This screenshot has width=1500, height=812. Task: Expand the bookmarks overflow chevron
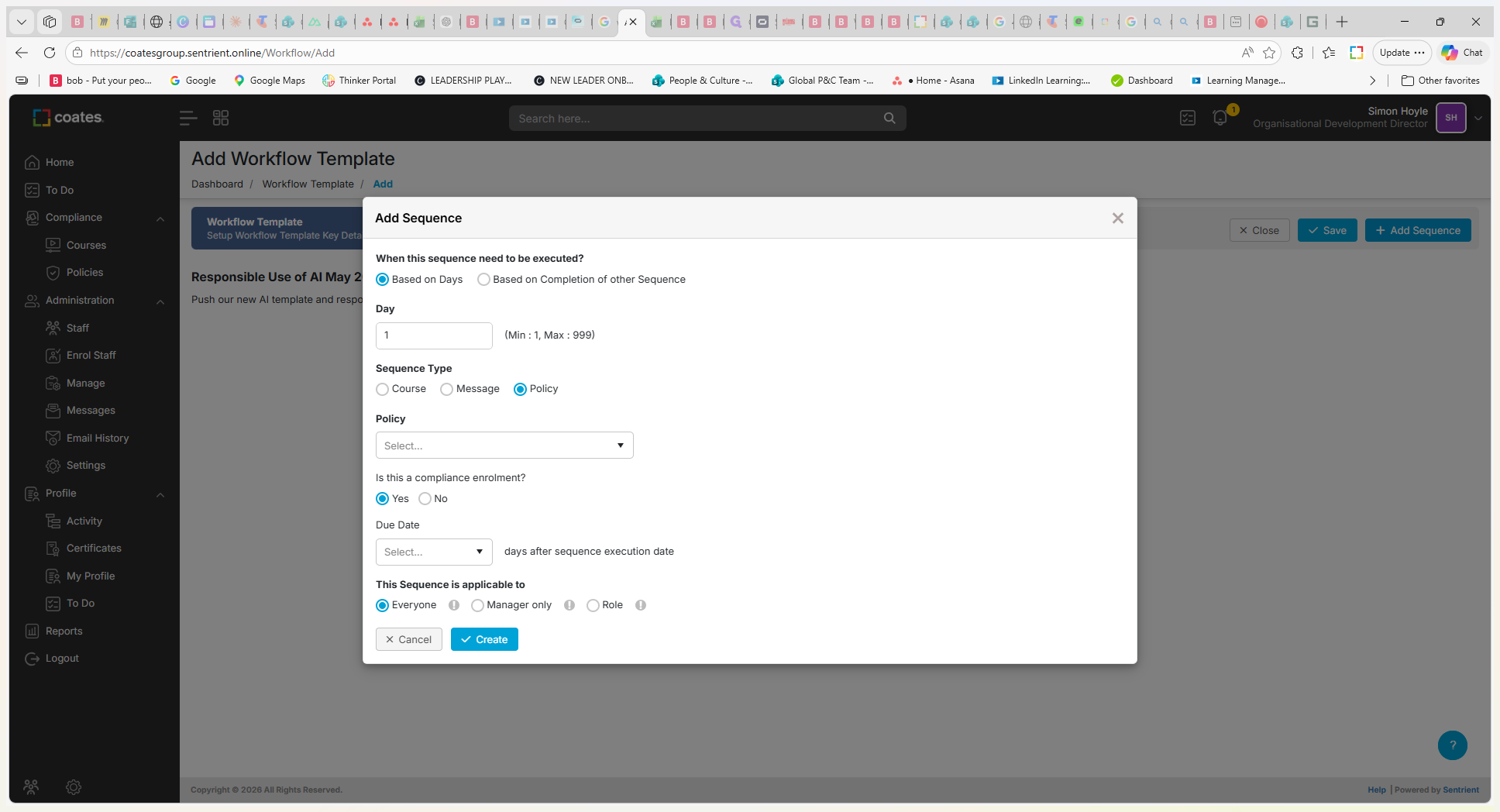(1372, 81)
